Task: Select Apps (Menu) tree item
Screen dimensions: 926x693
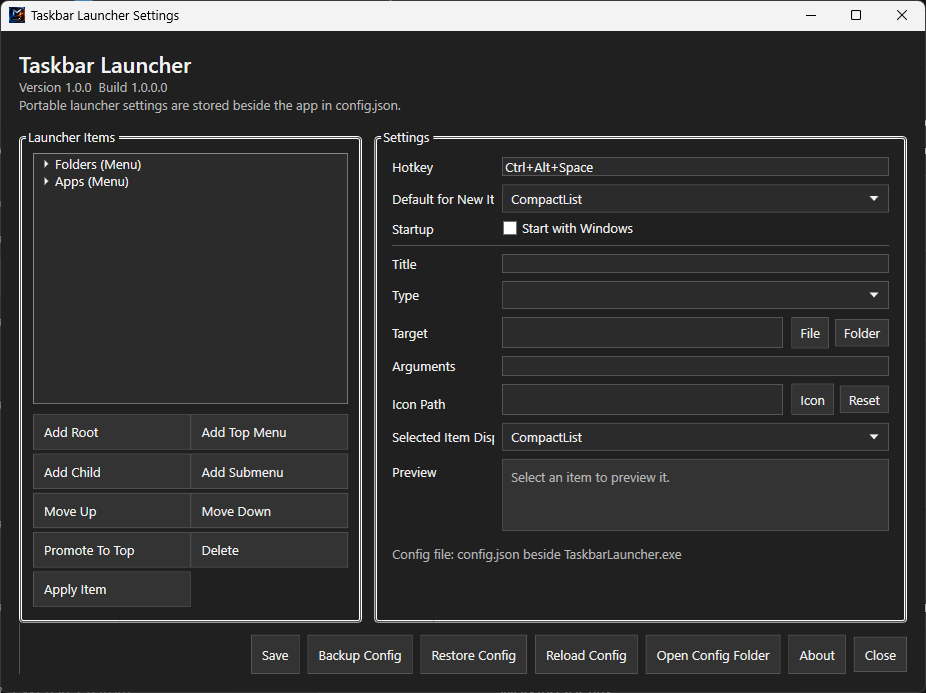Action: tap(92, 181)
